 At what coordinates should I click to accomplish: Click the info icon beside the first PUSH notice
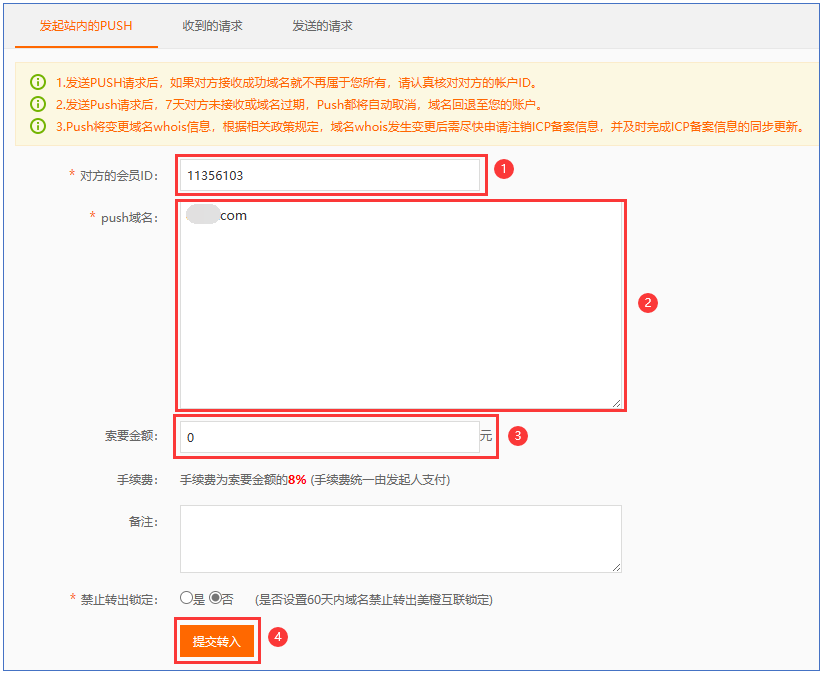tap(38, 82)
